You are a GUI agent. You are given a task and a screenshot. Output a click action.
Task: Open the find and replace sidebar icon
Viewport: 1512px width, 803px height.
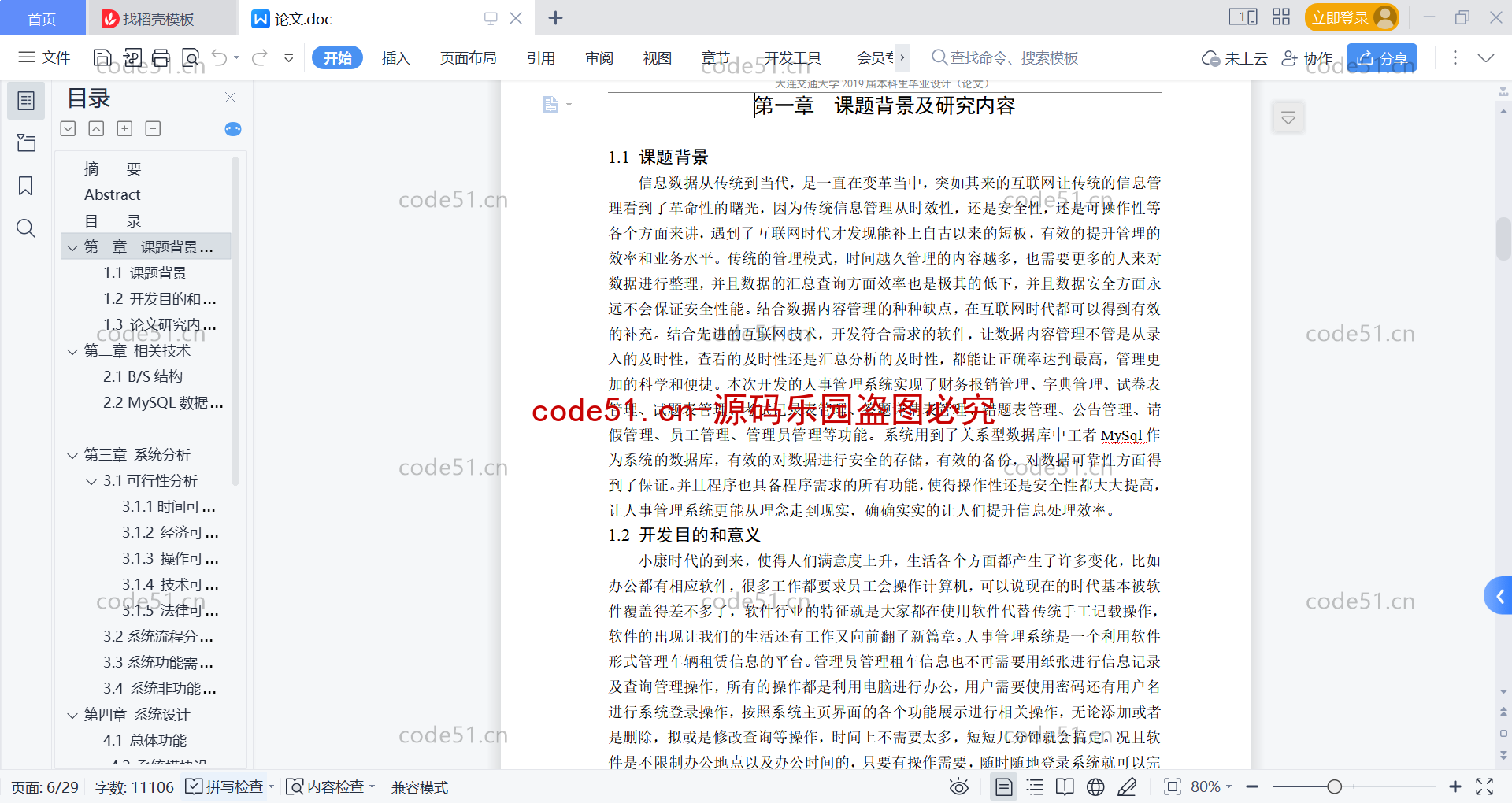(26, 228)
